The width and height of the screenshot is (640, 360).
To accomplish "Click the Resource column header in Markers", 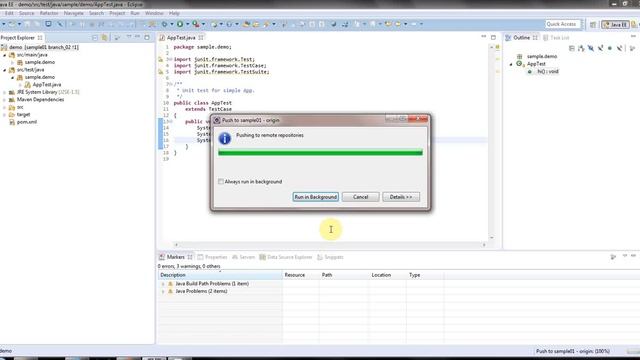I will tap(300, 275).
